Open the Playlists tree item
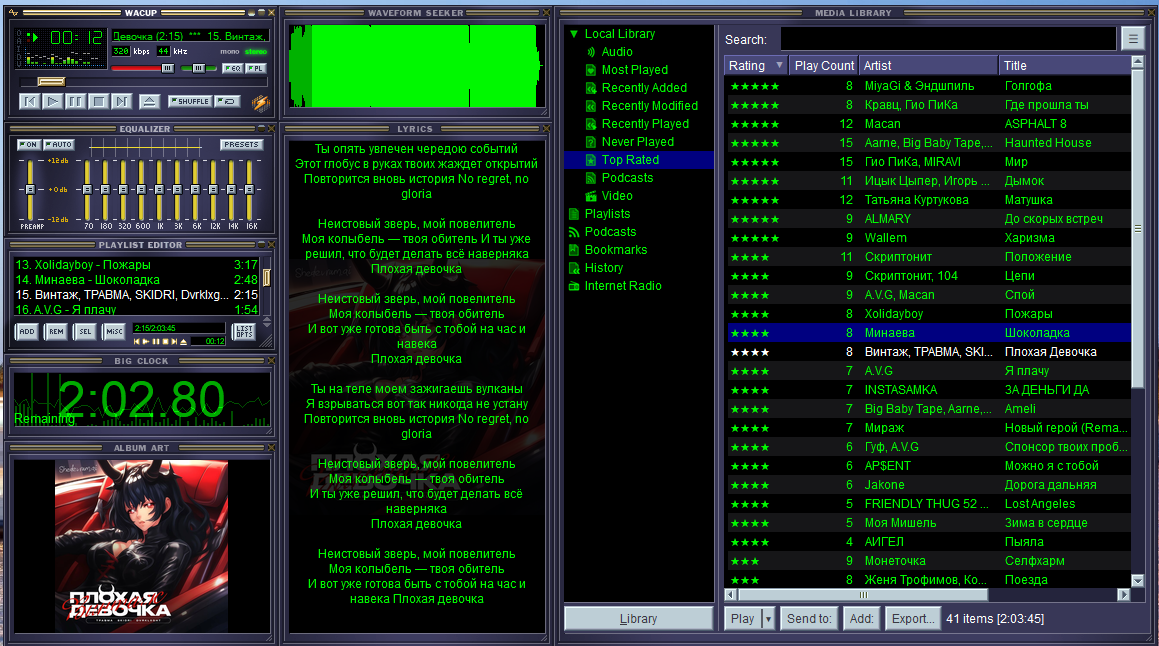This screenshot has height=646, width=1159. pos(607,214)
